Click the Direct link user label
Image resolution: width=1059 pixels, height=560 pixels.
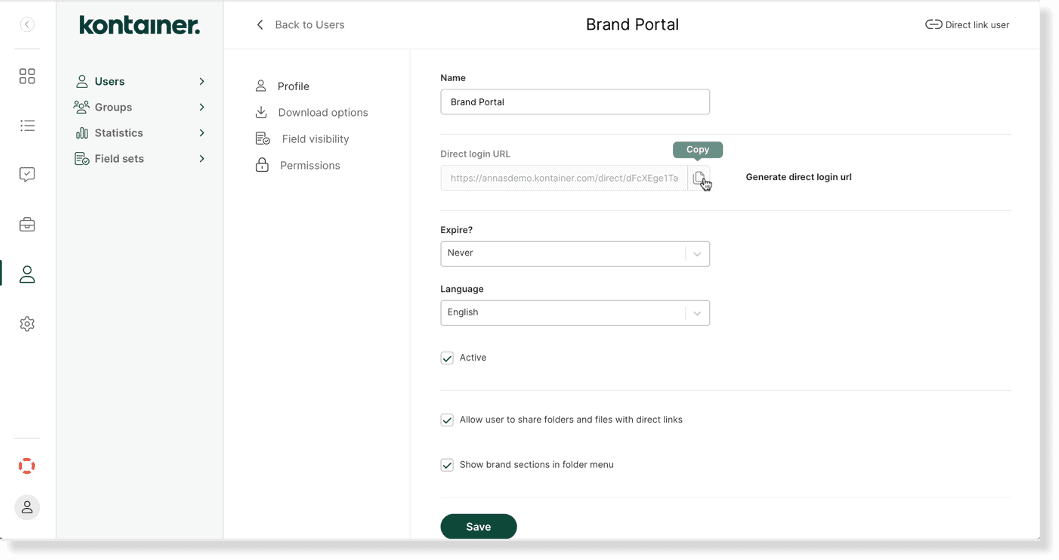click(977, 25)
